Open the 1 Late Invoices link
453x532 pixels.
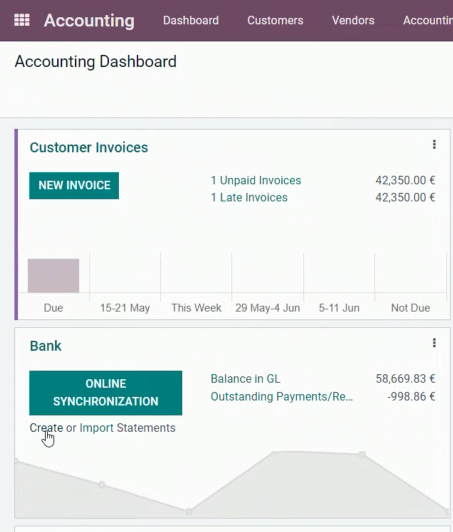pyautogui.click(x=249, y=197)
